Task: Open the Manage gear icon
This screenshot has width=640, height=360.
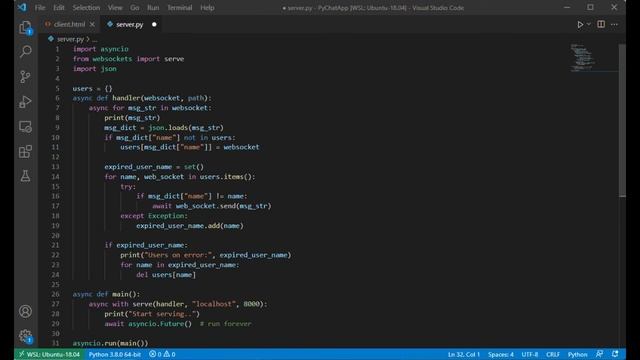Action: [x=25, y=336]
